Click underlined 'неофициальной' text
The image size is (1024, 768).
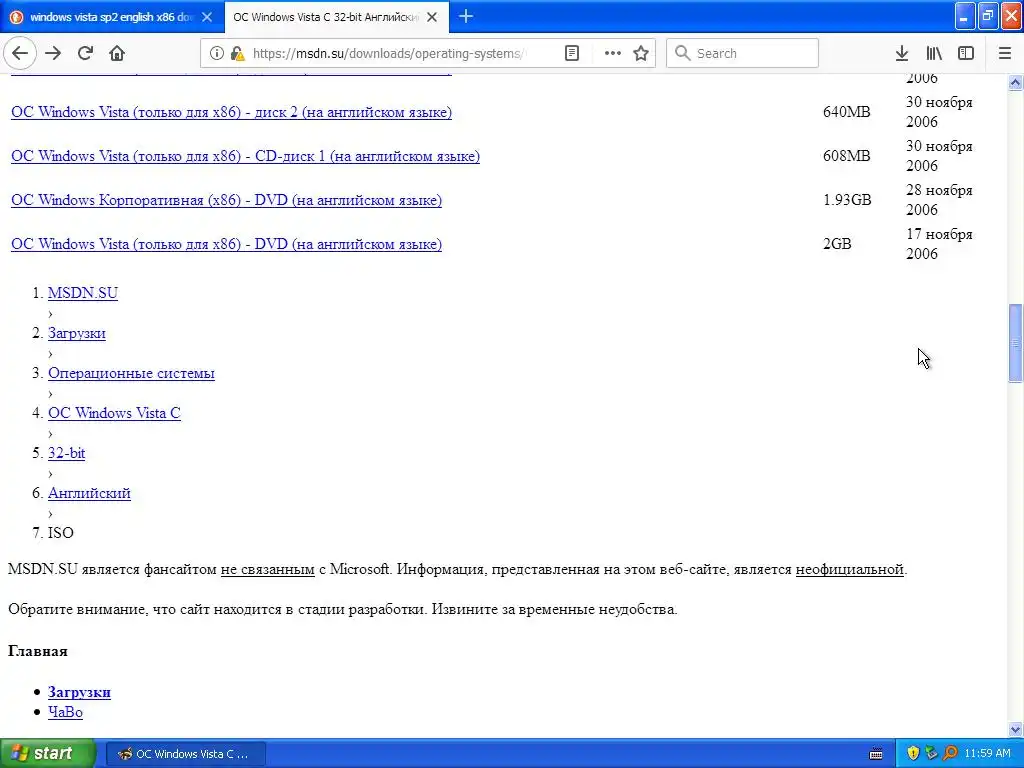(850, 569)
